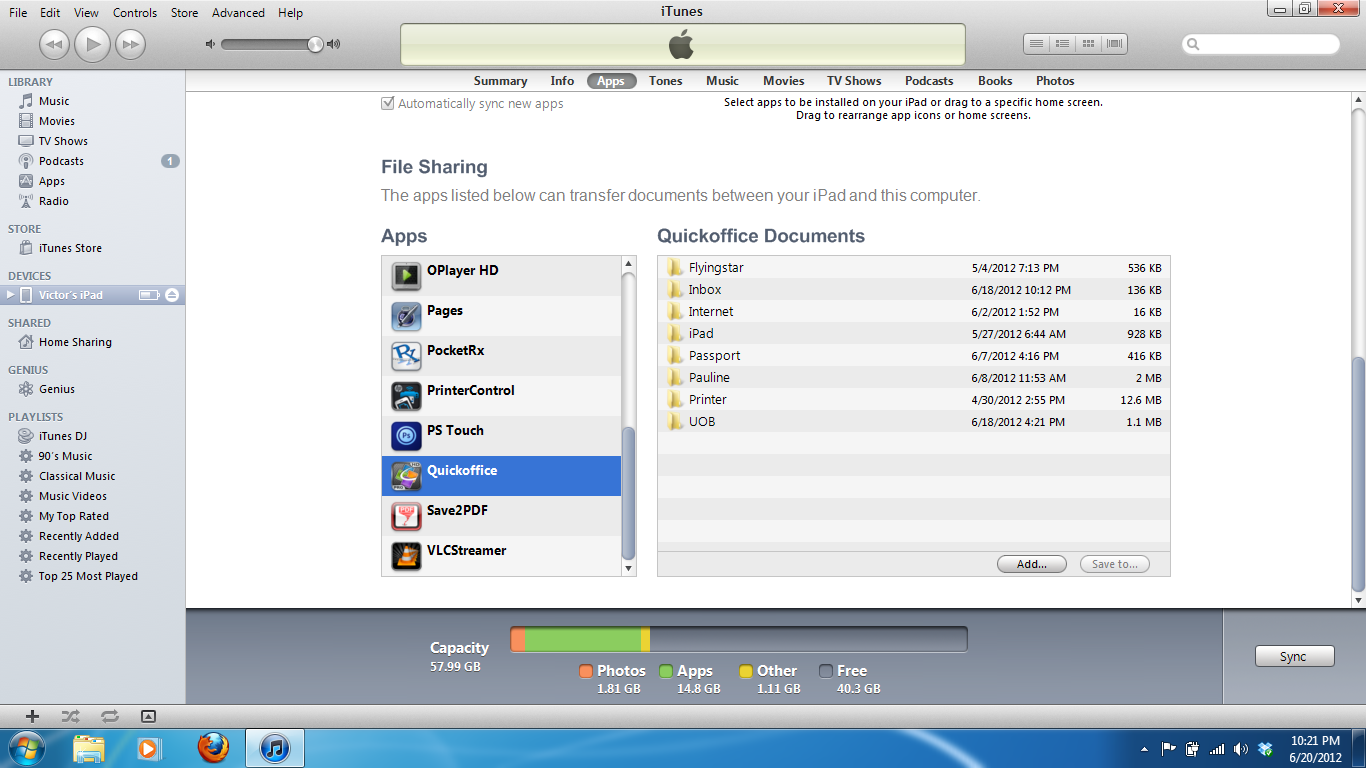Select the Pages app in File Sharing
Image resolution: width=1366 pixels, height=768 pixels.
[x=501, y=315]
